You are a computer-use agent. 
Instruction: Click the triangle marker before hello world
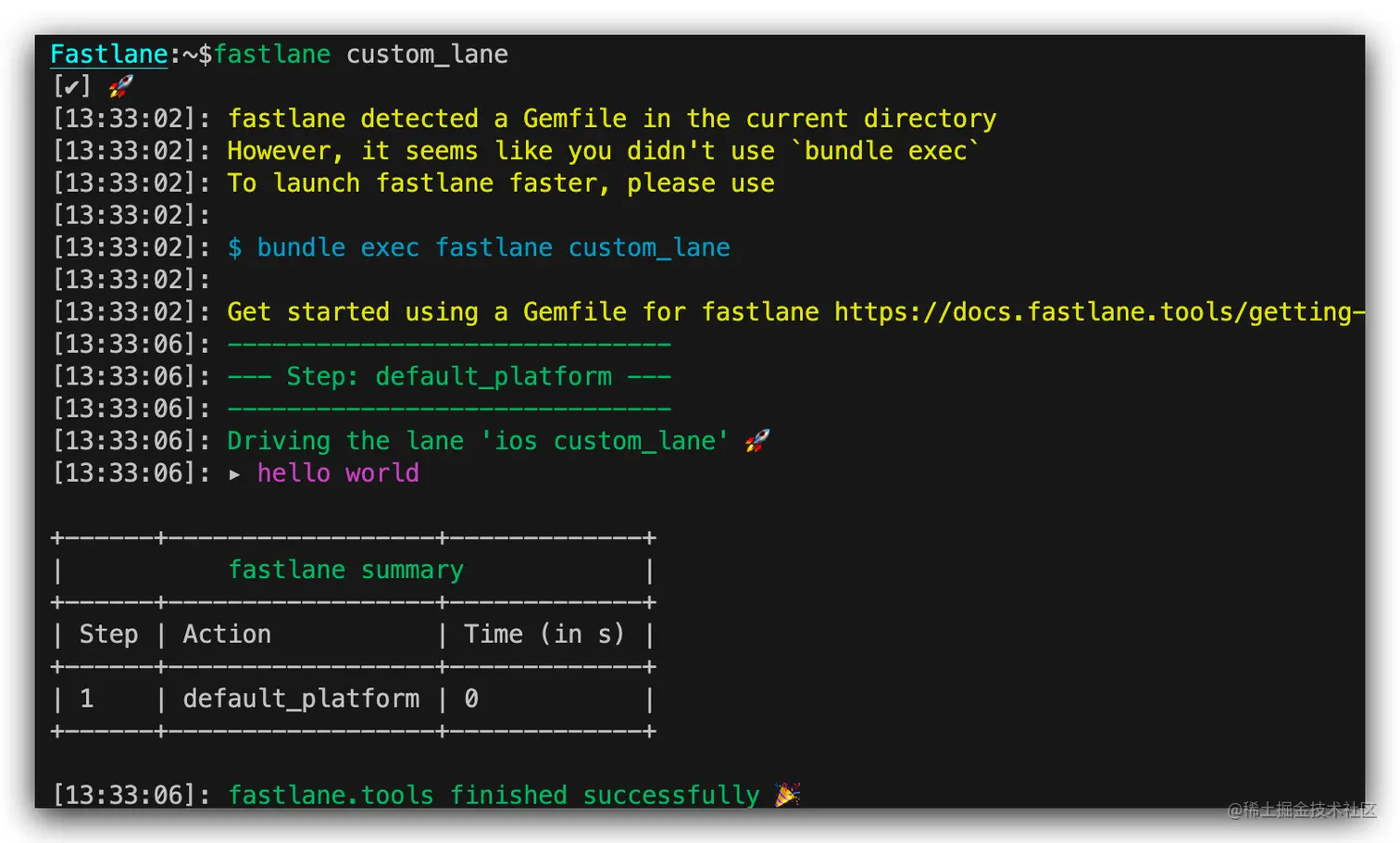(x=235, y=474)
